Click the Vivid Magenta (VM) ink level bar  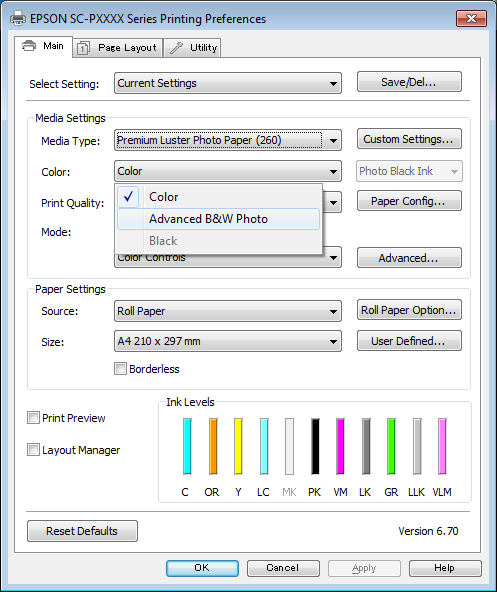click(340, 446)
